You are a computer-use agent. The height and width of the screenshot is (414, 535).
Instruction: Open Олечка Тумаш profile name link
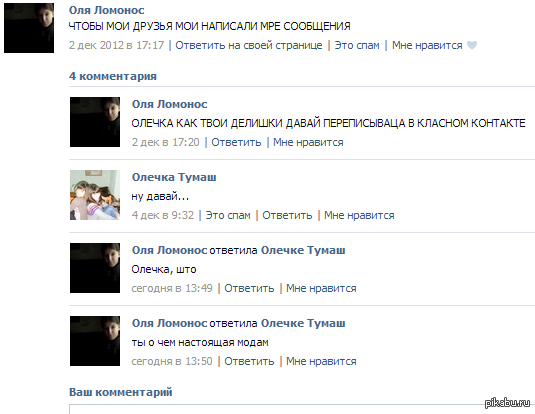[174, 177]
